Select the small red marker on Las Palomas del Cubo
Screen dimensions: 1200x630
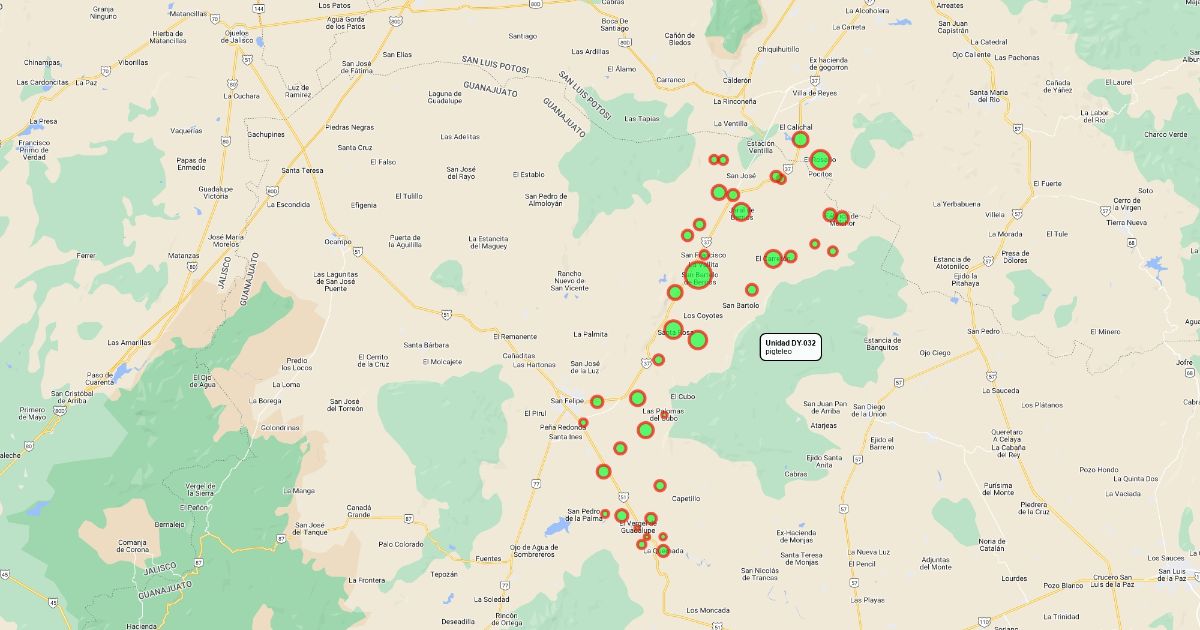(664, 415)
